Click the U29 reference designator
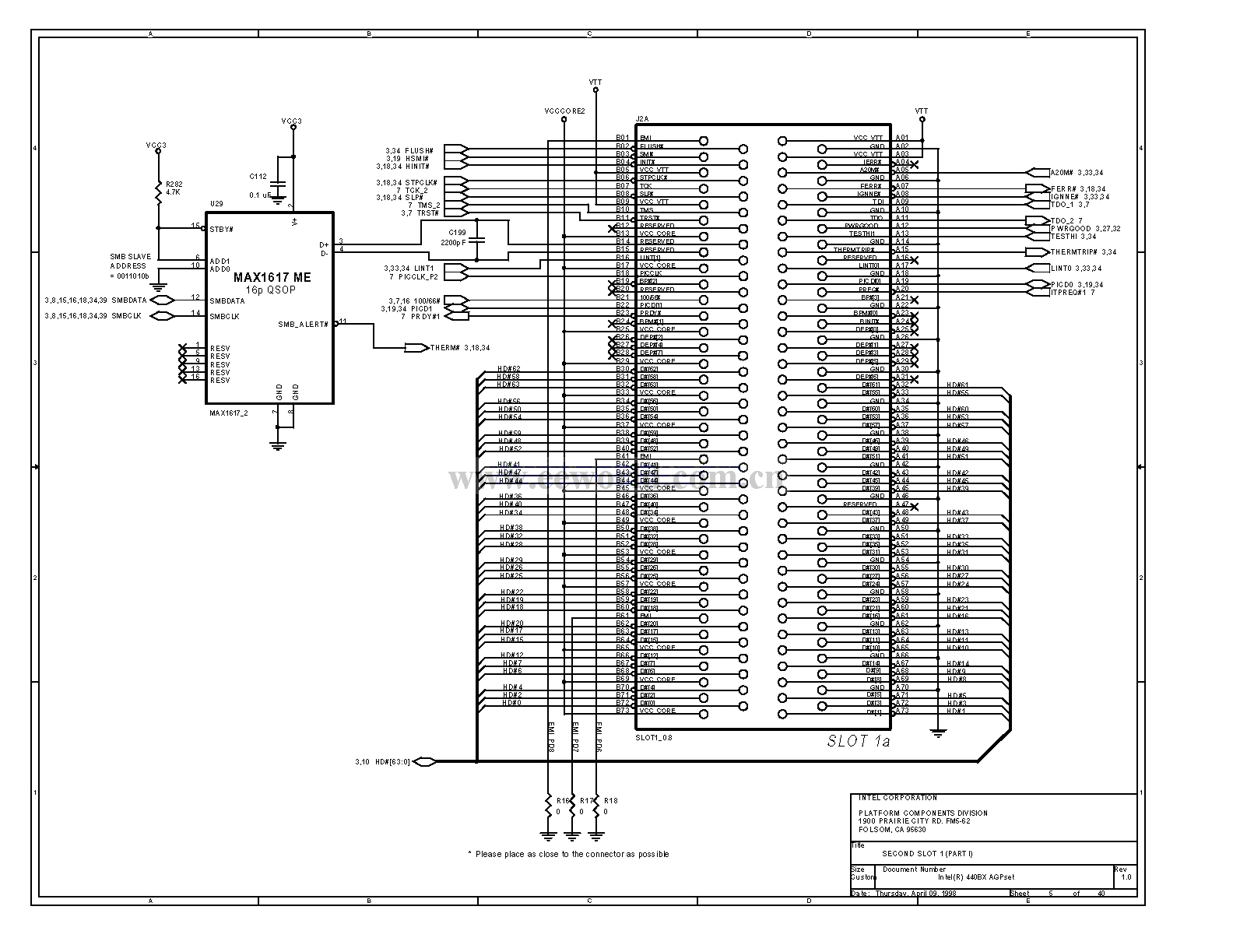 point(216,204)
